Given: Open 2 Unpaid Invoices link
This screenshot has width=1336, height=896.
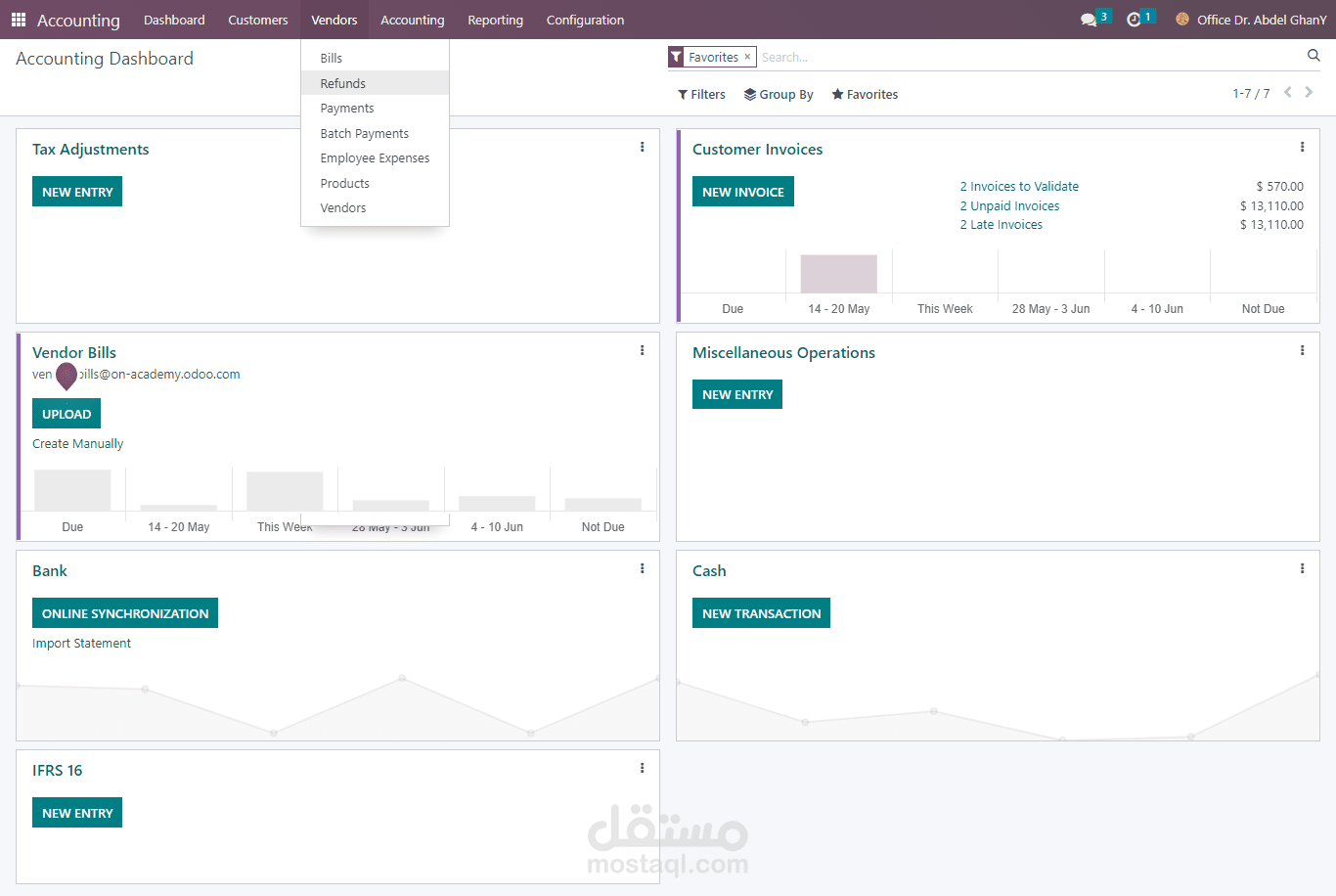Looking at the screenshot, I should [x=1009, y=206].
